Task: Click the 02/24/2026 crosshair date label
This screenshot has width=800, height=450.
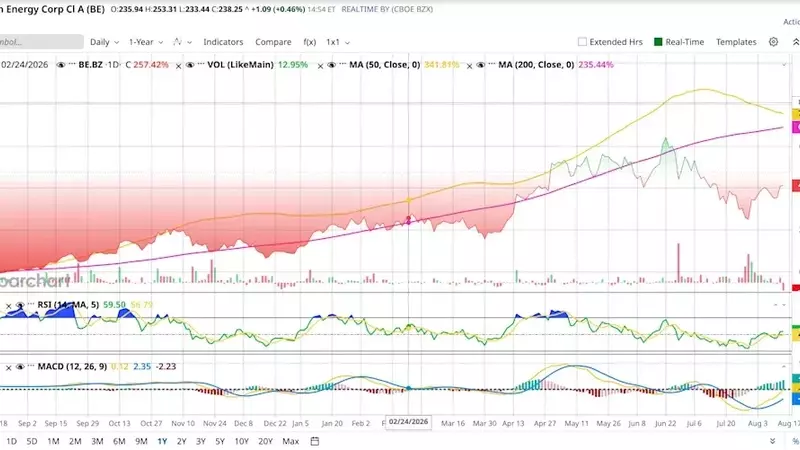Action: tap(408, 422)
